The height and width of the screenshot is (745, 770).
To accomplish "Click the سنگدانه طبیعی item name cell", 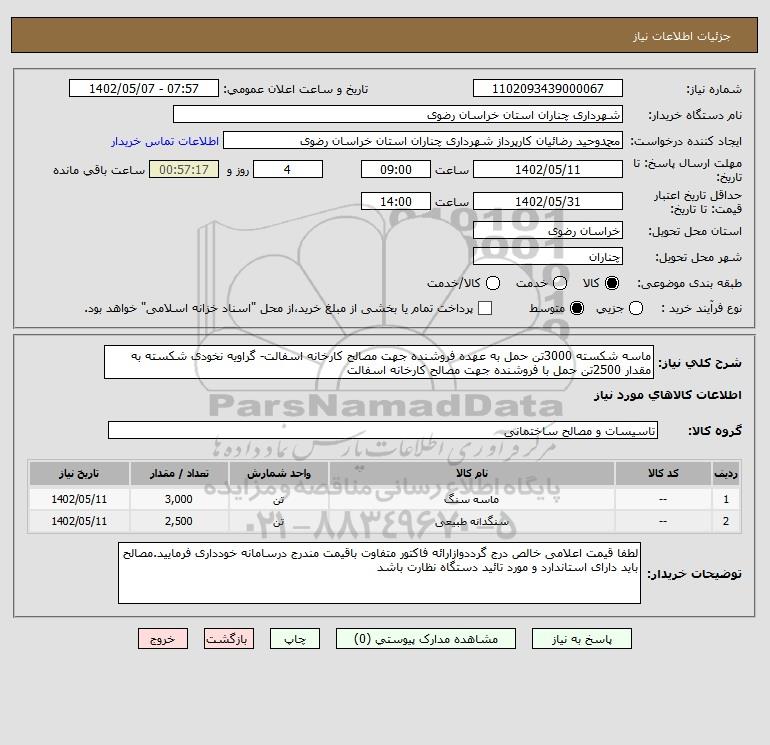I will pos(471,521).
